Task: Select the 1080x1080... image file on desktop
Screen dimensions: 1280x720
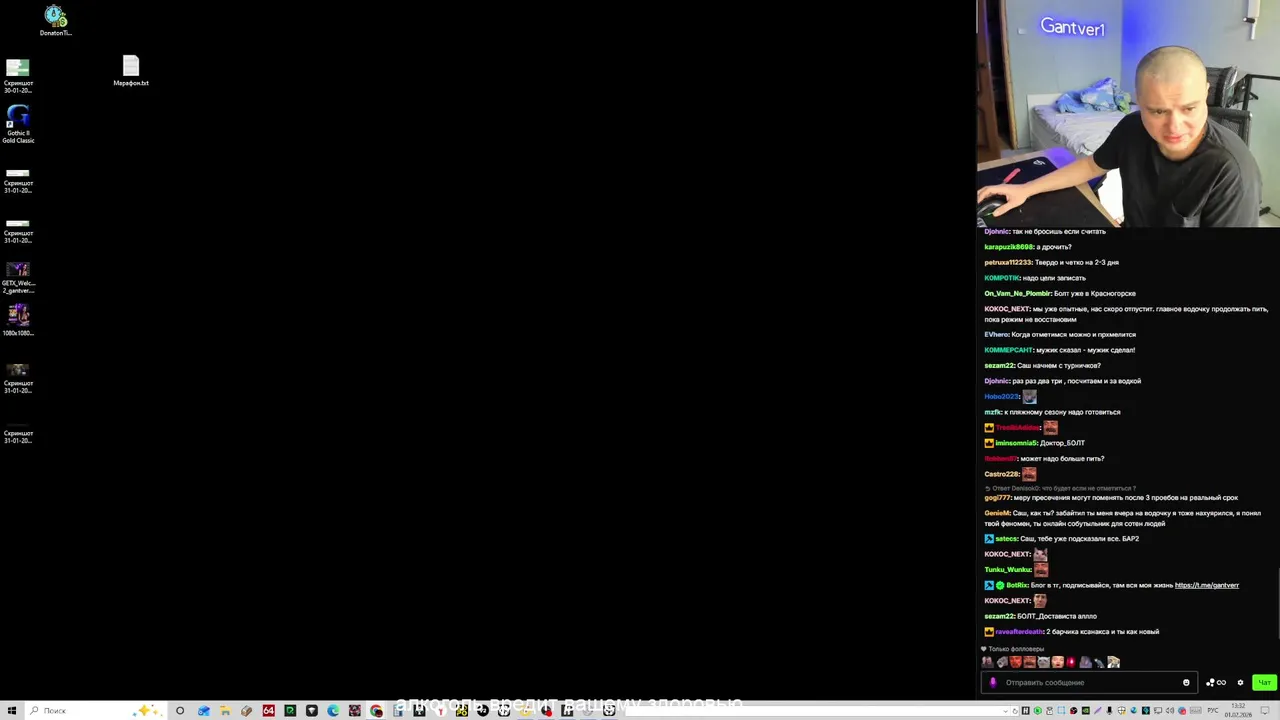Action: pos(18,320)
